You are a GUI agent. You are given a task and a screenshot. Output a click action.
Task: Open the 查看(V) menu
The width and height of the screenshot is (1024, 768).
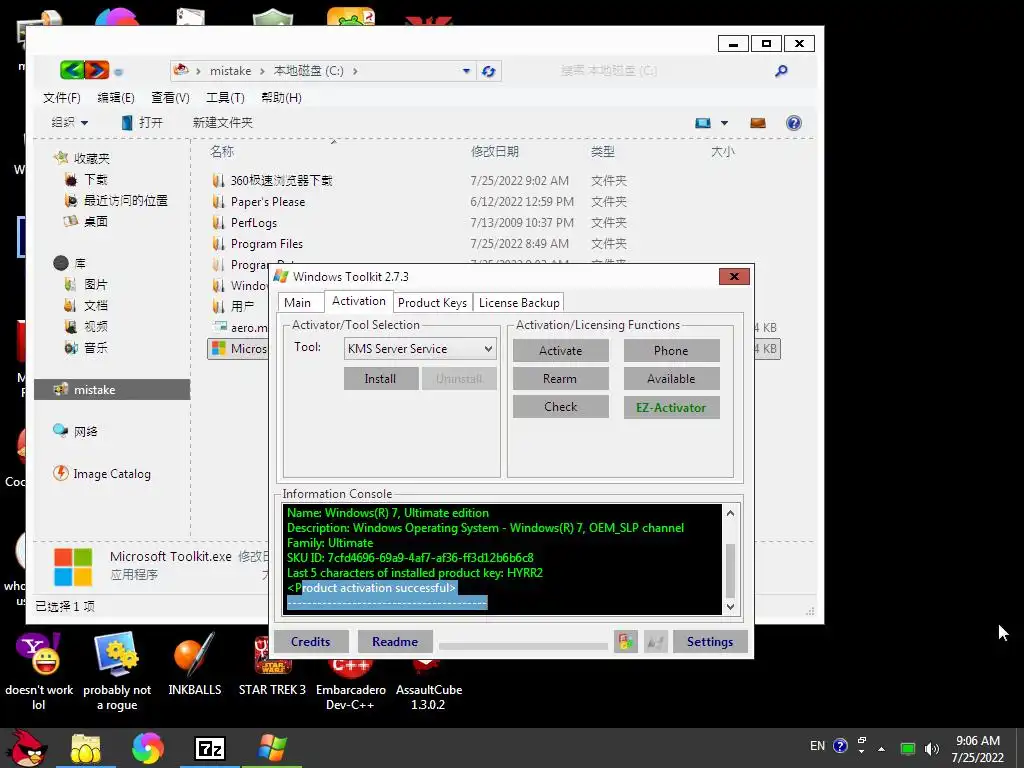pos(170,97)
